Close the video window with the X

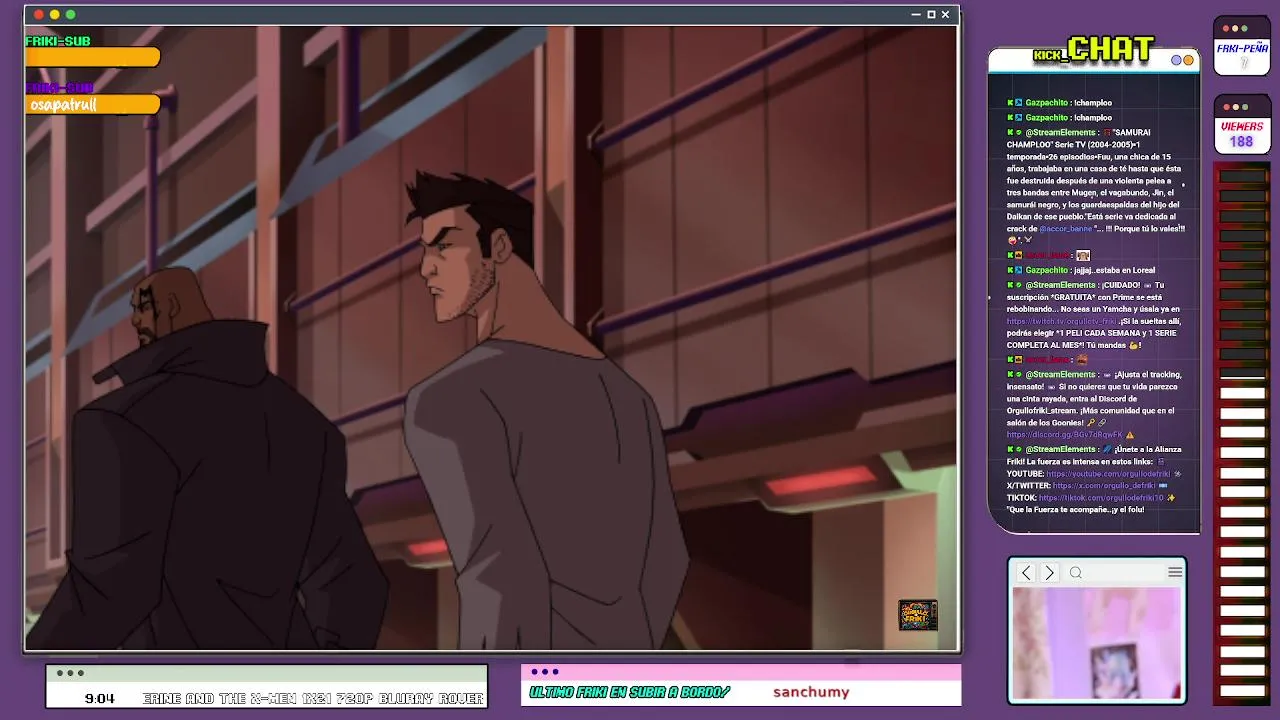click(945, 15)
